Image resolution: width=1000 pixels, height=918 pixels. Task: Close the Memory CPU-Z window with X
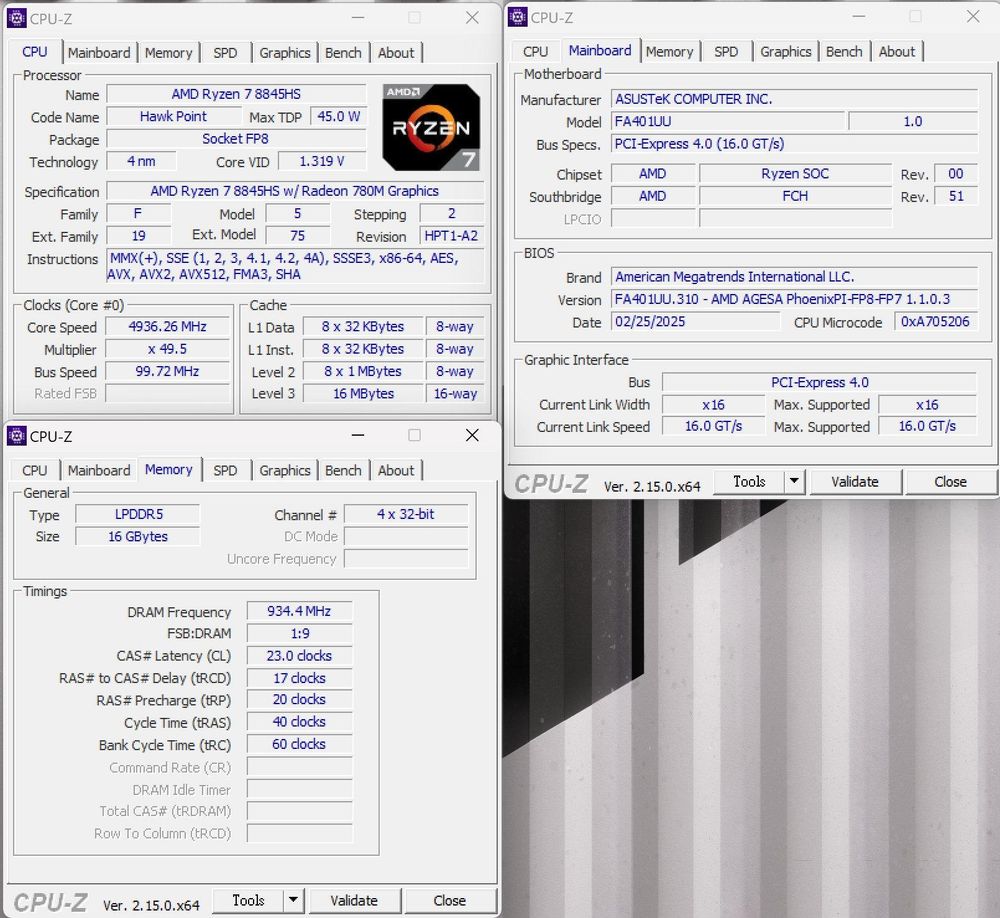point(472,435)
